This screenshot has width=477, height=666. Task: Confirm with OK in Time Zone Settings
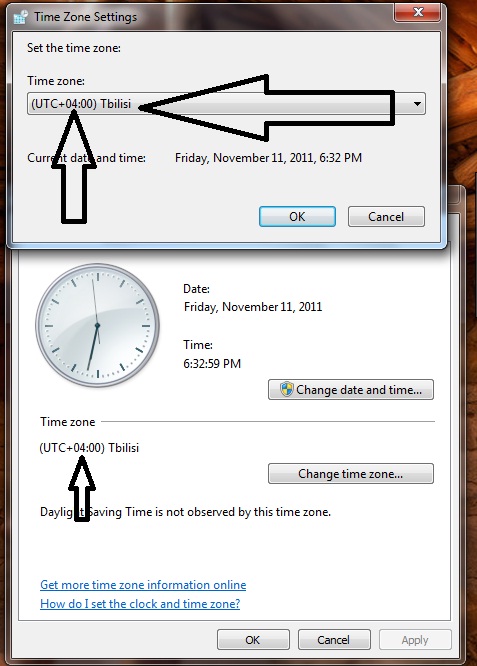tap(297, 217)
